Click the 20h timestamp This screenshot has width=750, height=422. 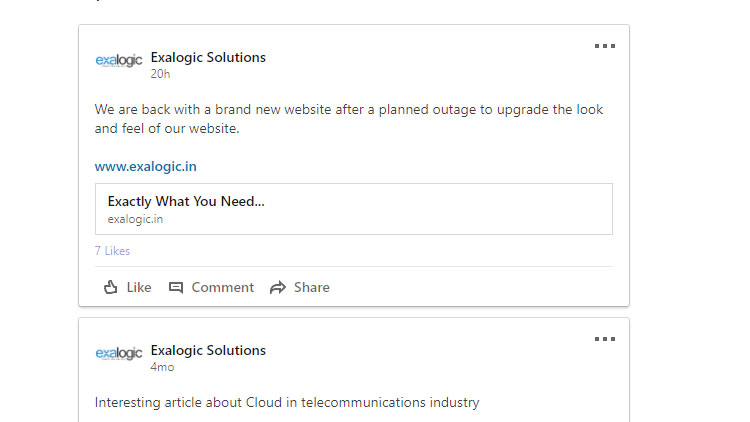[x=160, y=73]
